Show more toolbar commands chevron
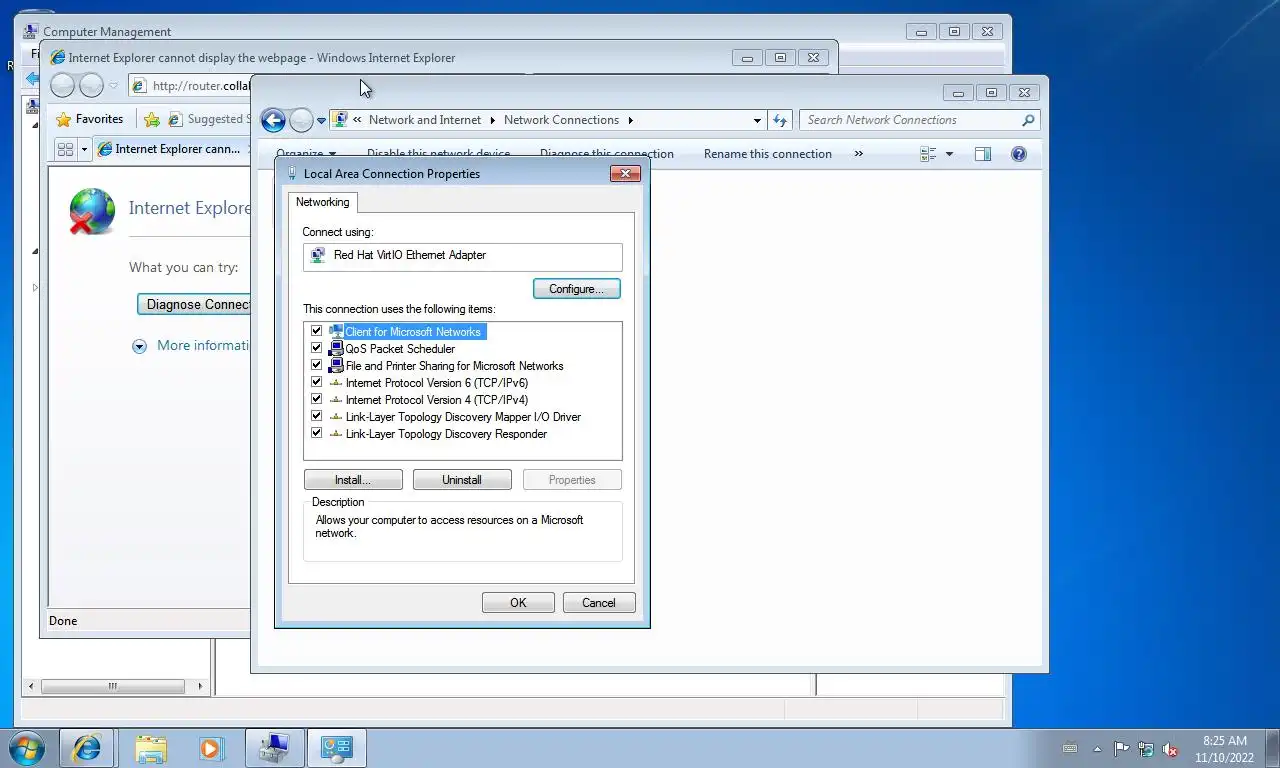The image size is (1280, 768). tap(858, 154)
